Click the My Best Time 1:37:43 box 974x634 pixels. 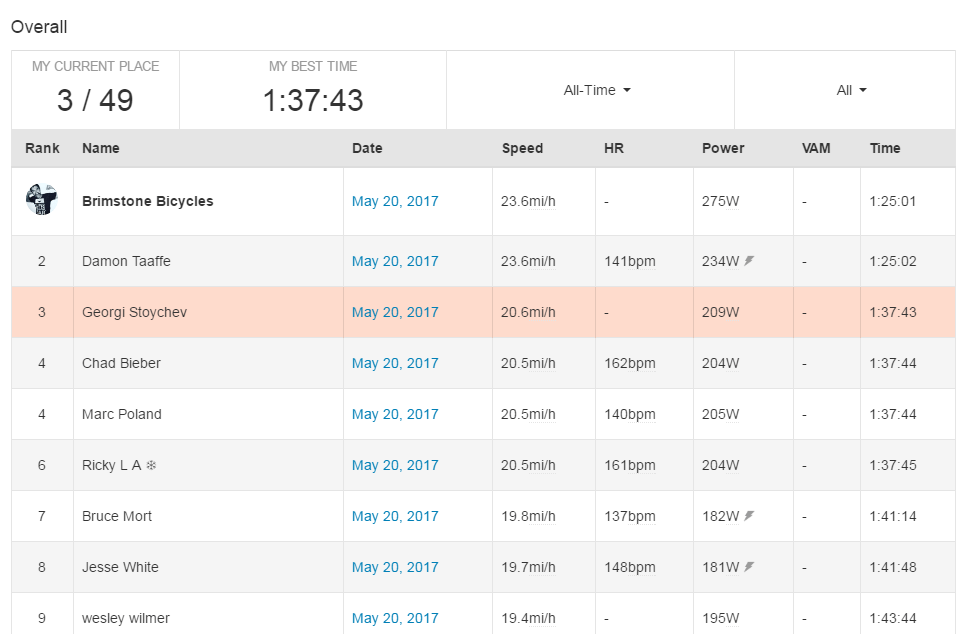point(313,89)
